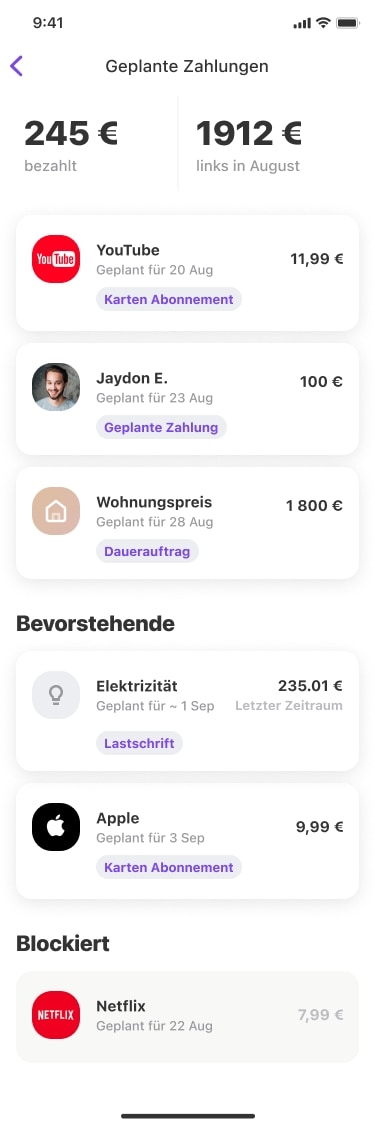
Task: Check the battery icon in status bar
Action: tap(348, 23)
